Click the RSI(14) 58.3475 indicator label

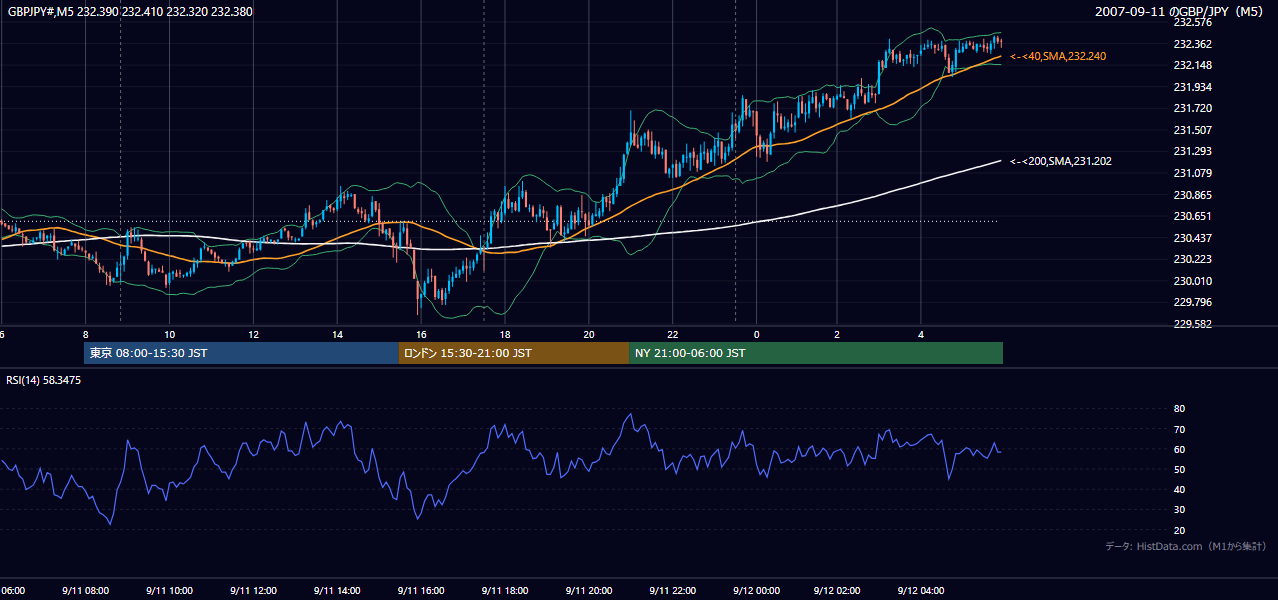(44, 380)
